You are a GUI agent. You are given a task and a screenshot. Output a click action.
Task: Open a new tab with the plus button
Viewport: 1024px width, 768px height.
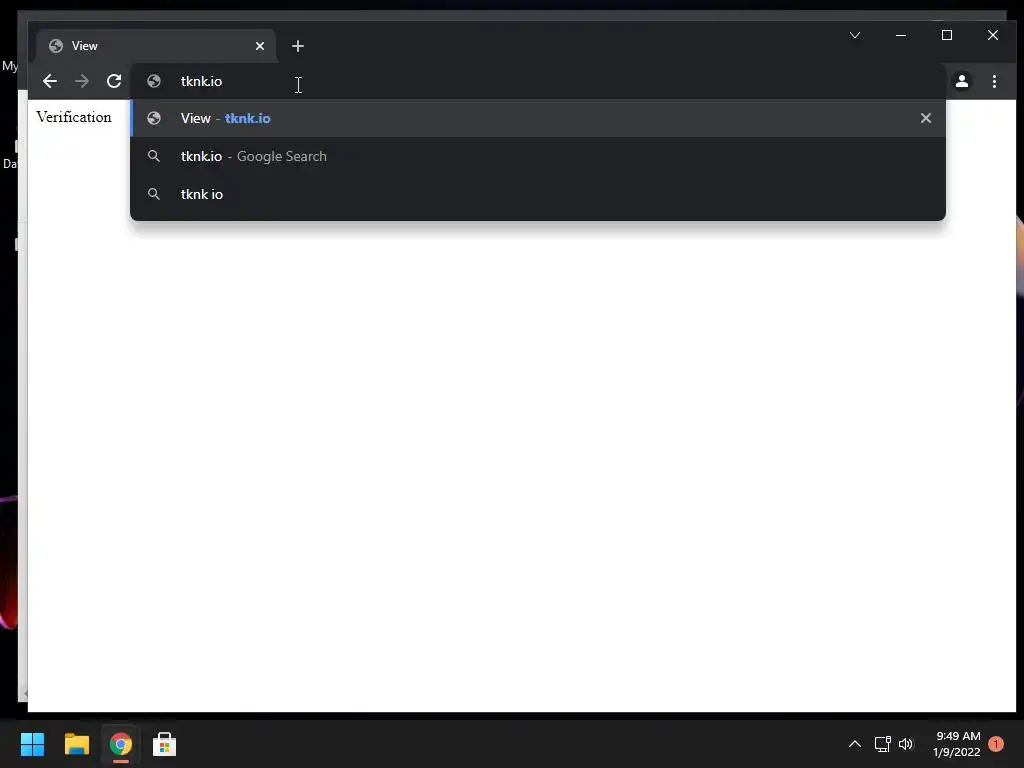point(298,46)
